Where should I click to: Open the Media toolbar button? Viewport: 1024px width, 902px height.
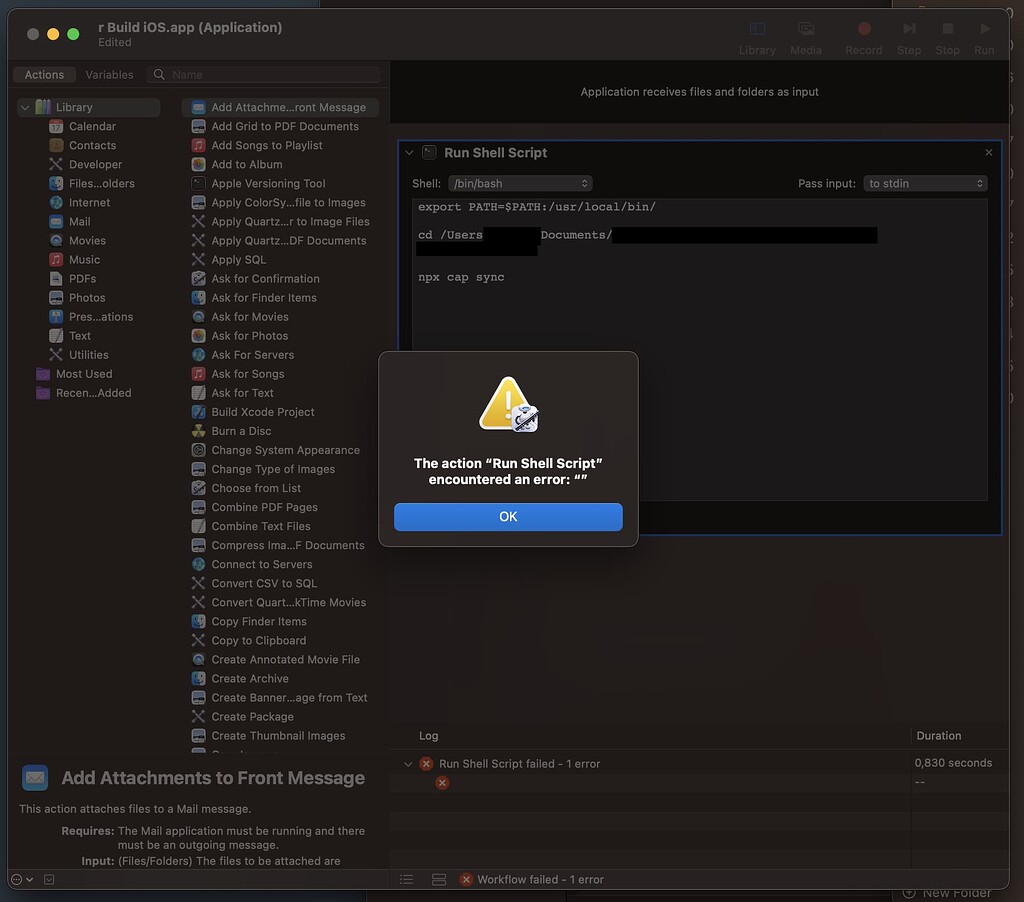tap(806, 38)
